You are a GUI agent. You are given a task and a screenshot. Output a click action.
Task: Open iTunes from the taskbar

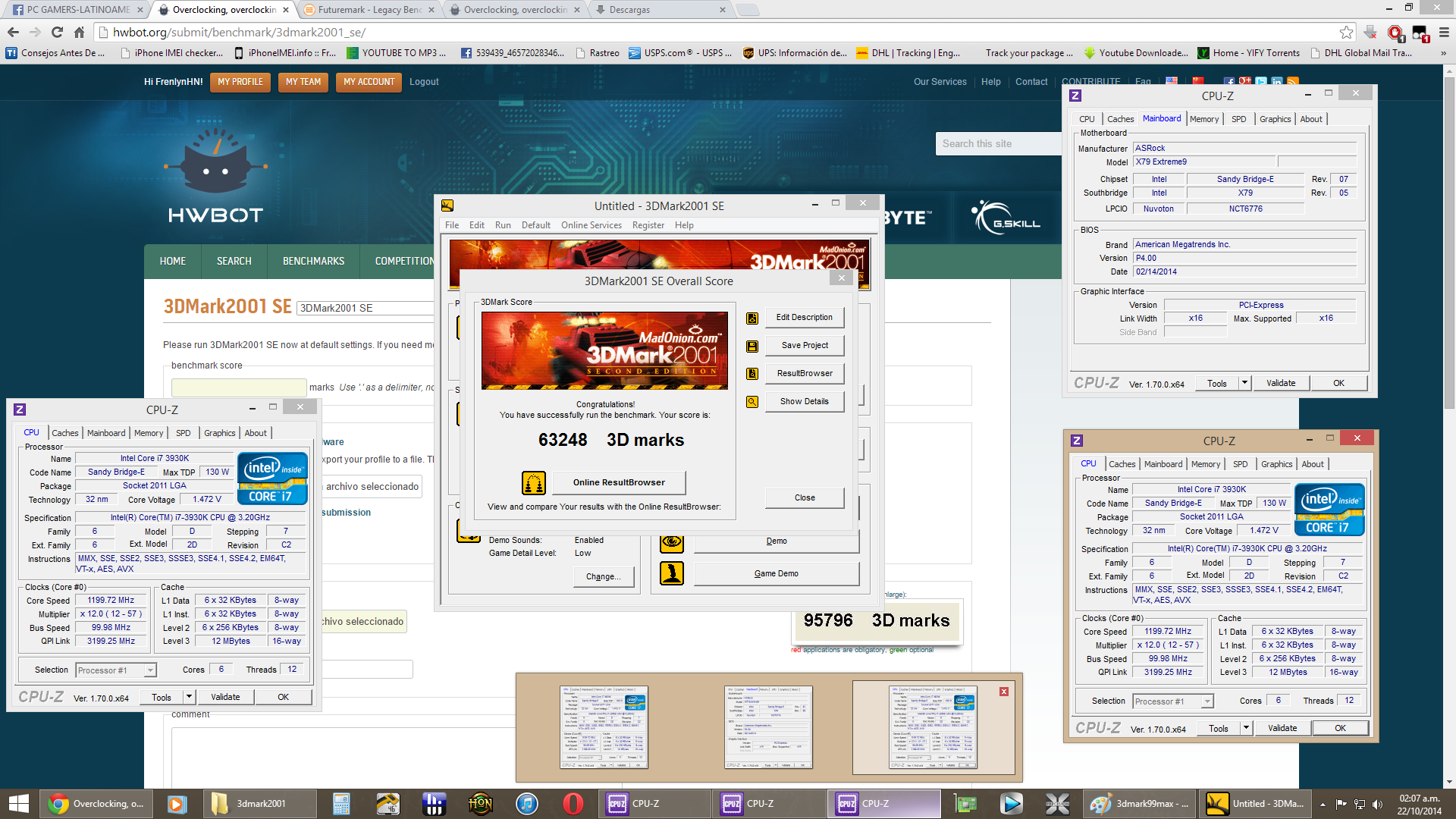point(526,803)
